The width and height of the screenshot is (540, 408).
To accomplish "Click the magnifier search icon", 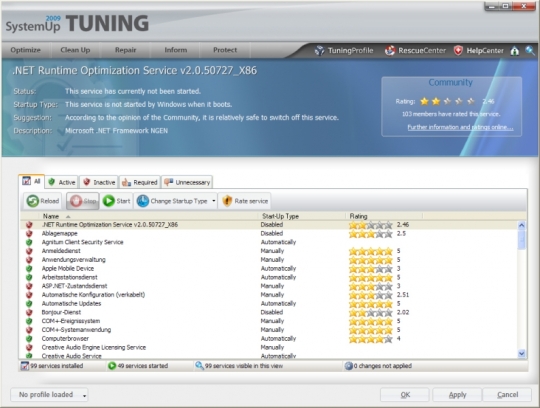I will (530, 51).
